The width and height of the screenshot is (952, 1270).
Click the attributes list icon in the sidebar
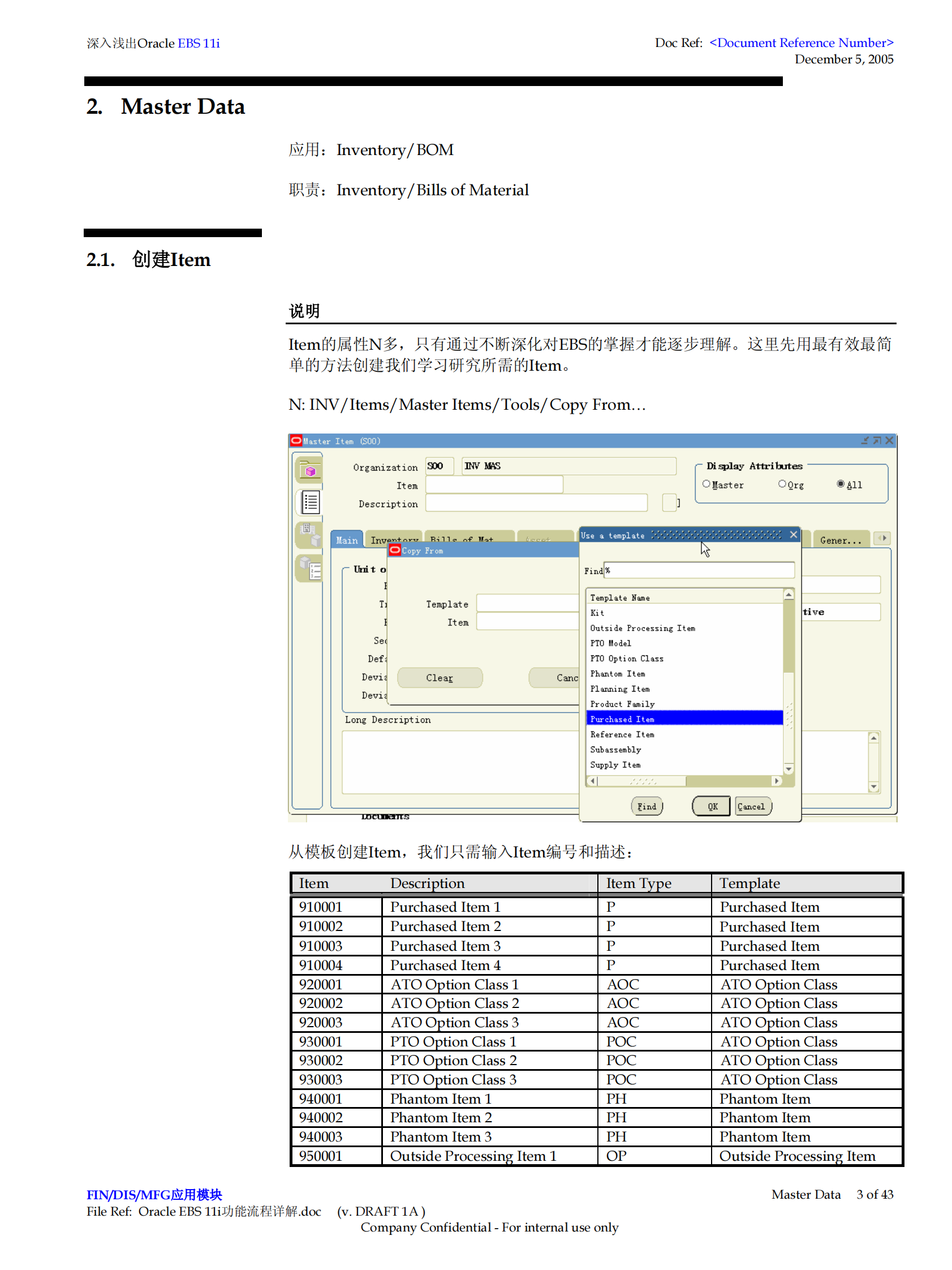click(309, 502)
